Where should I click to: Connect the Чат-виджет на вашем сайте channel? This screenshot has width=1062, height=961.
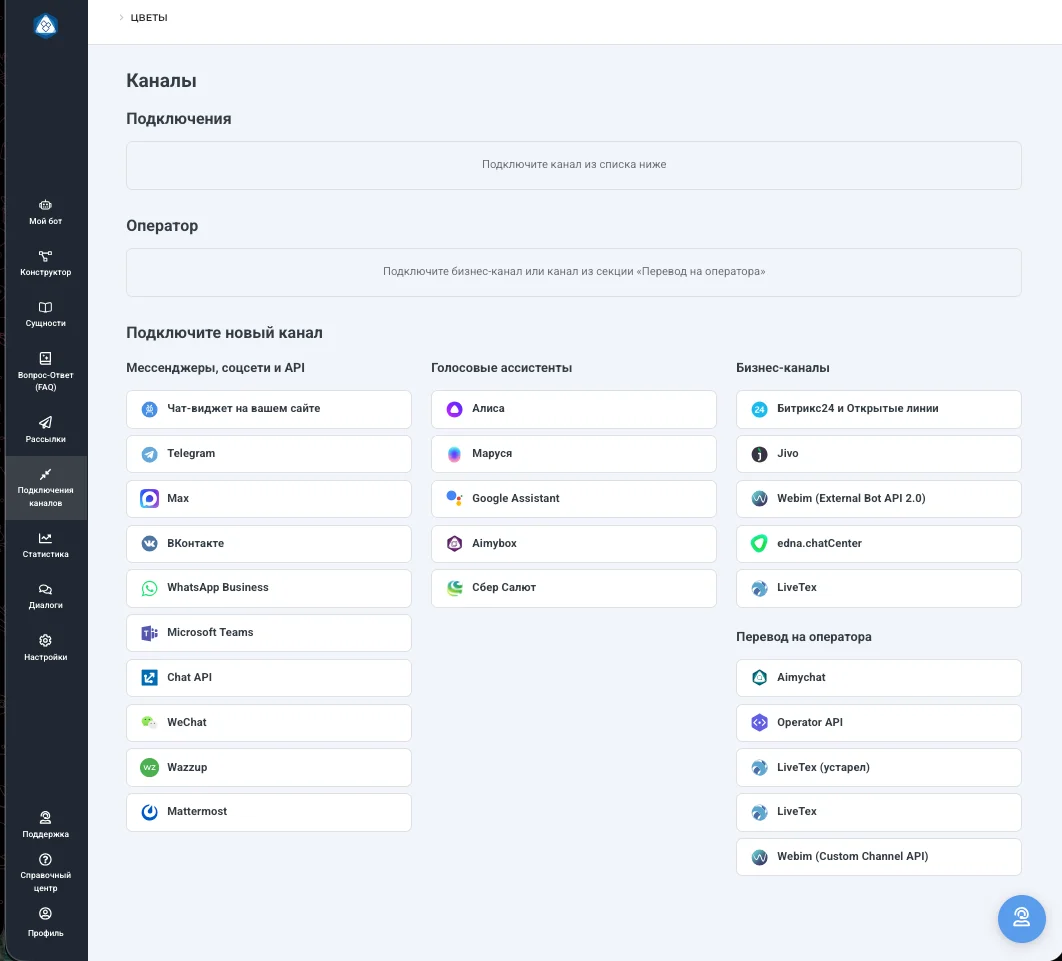tap(269, 409)
